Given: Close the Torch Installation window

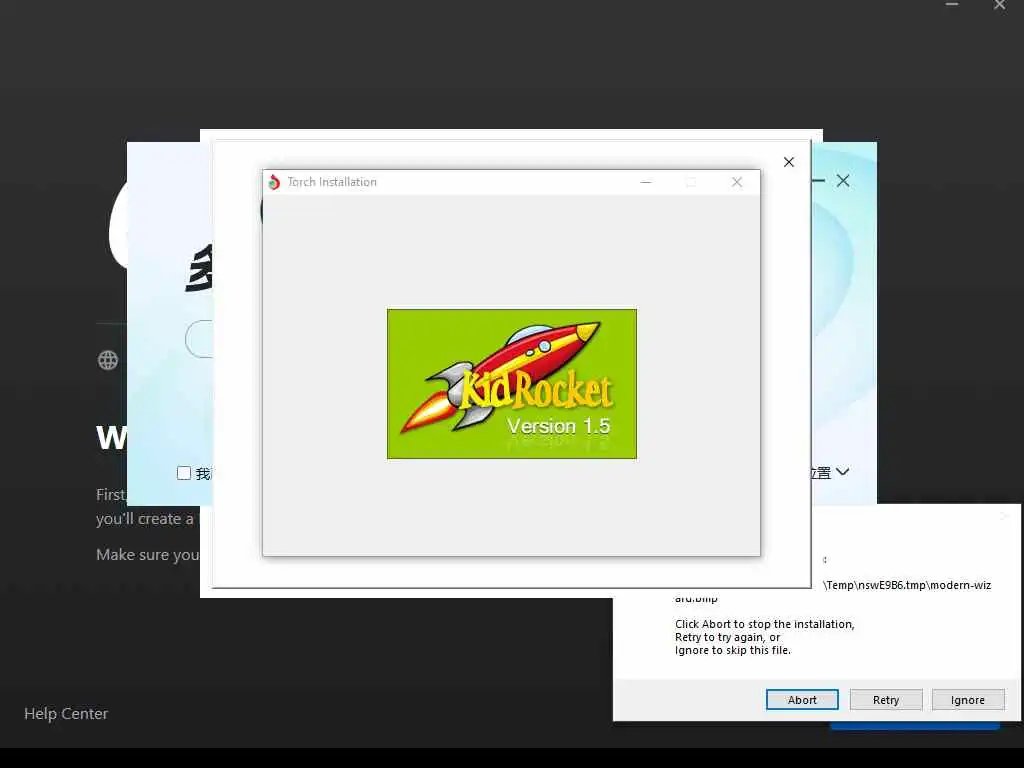Looking at the screenshot, I should tap(737, 182).
